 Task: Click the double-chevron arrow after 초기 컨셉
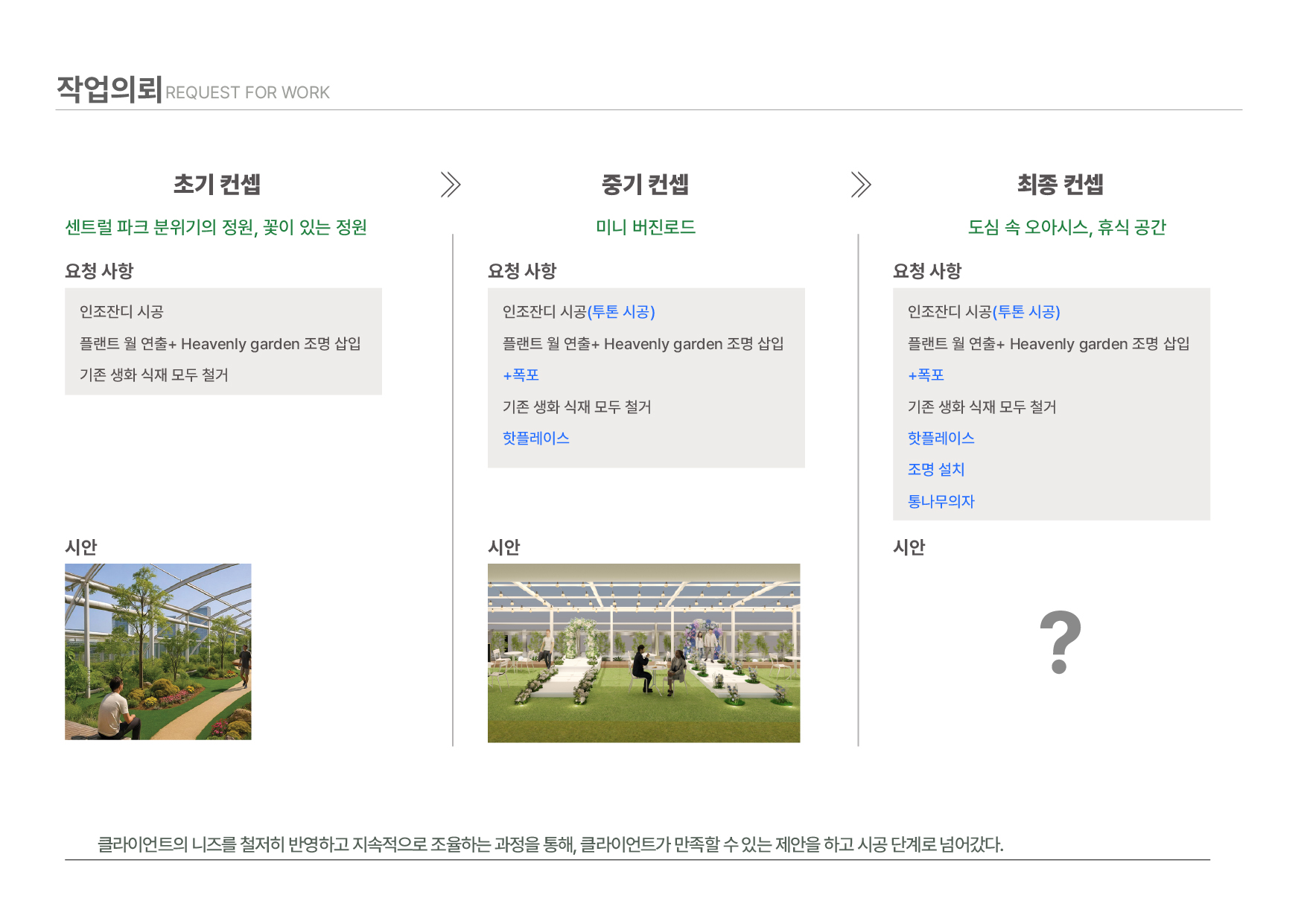(450, 185)
